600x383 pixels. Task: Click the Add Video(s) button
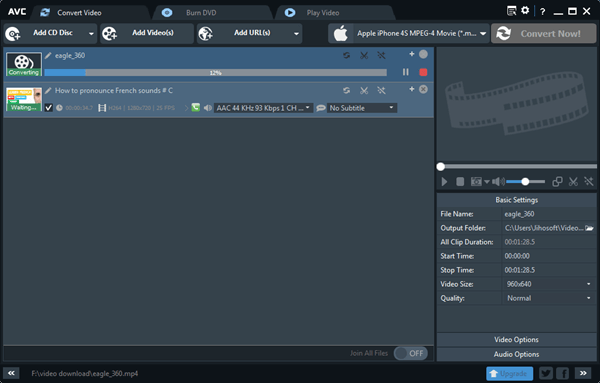click(147, 33)
